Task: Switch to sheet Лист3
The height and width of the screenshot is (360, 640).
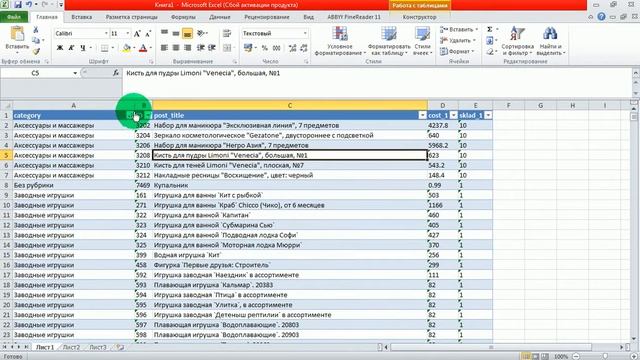Action: (x=98, y=347)
